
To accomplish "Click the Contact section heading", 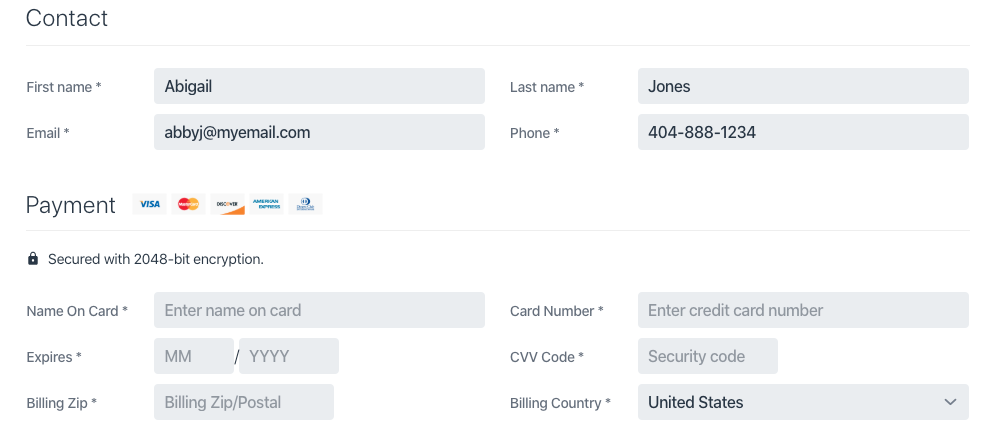I will (x=67, y=18).
